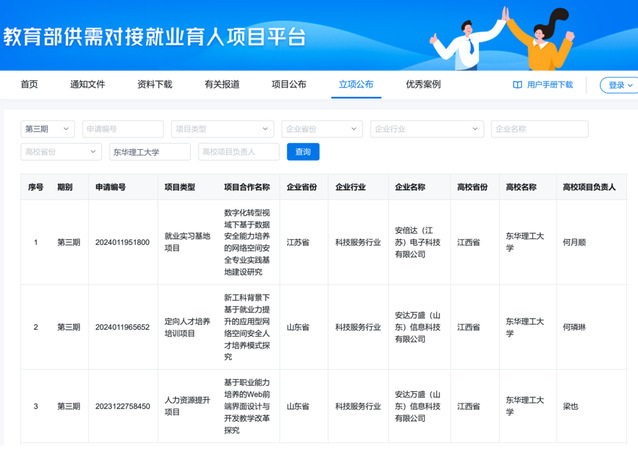Click the 申请编号 input field

[123, 129]
